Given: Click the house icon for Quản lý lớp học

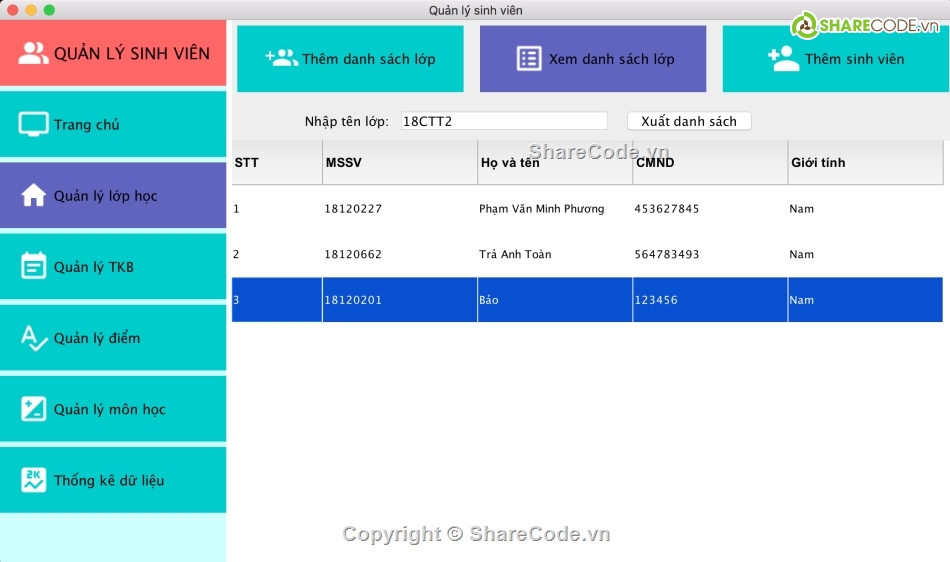Looking at the screenshot, I should click(x=33, y=196).
